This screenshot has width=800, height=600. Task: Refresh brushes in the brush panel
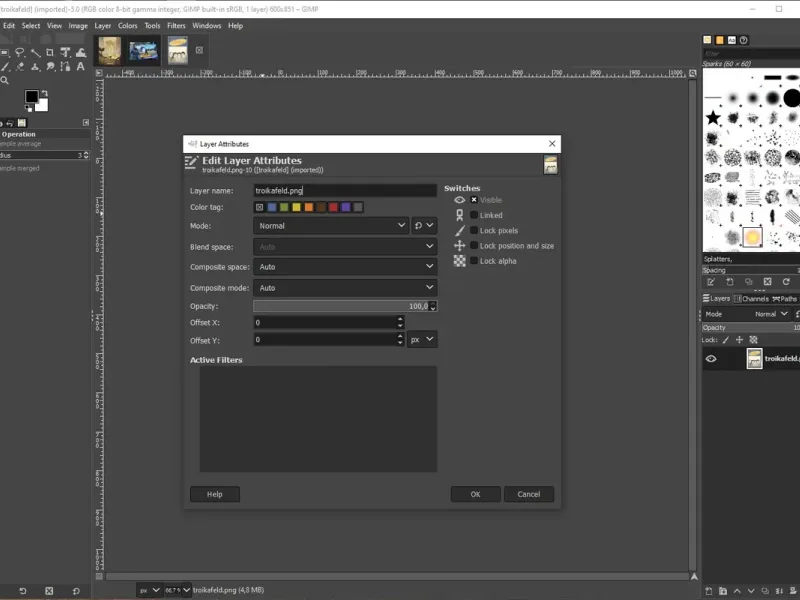(786, 281)
